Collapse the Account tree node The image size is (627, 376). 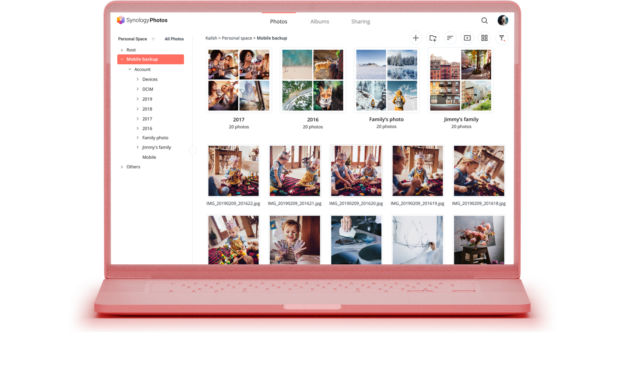(130, 69)
